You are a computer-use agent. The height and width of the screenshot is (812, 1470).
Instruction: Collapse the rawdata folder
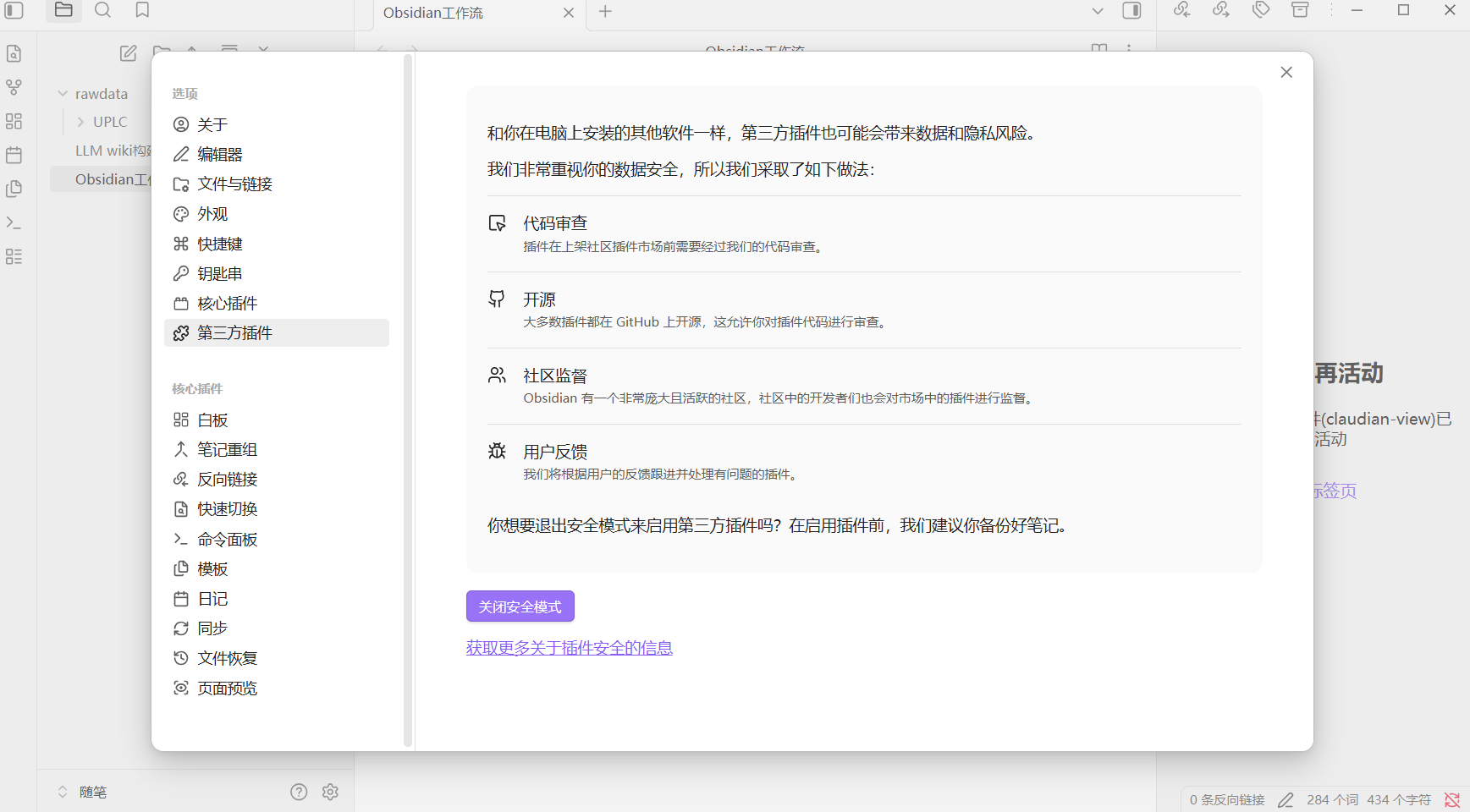[x=63, y=94]
